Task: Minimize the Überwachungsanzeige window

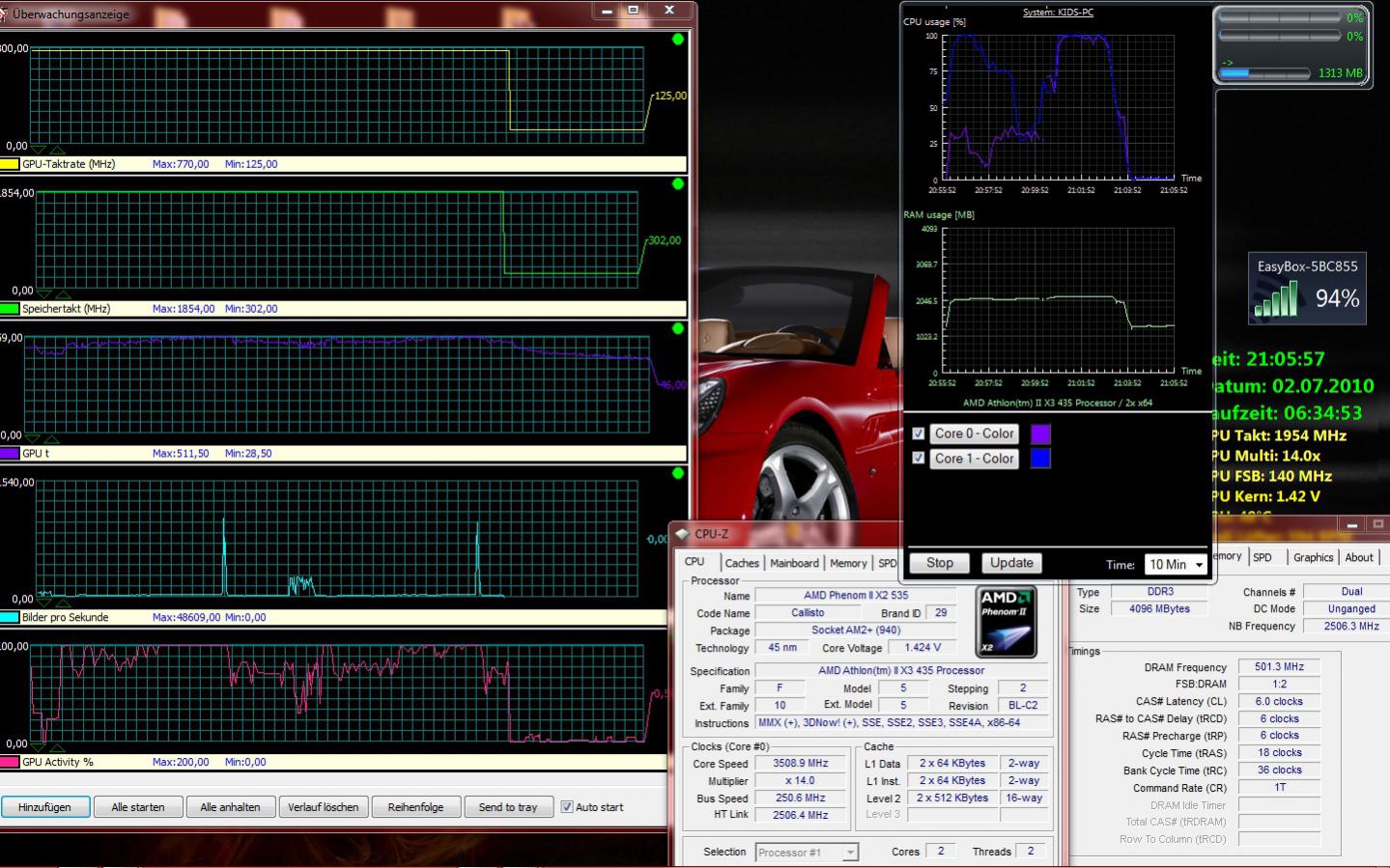Action: (x=607, y=11)
